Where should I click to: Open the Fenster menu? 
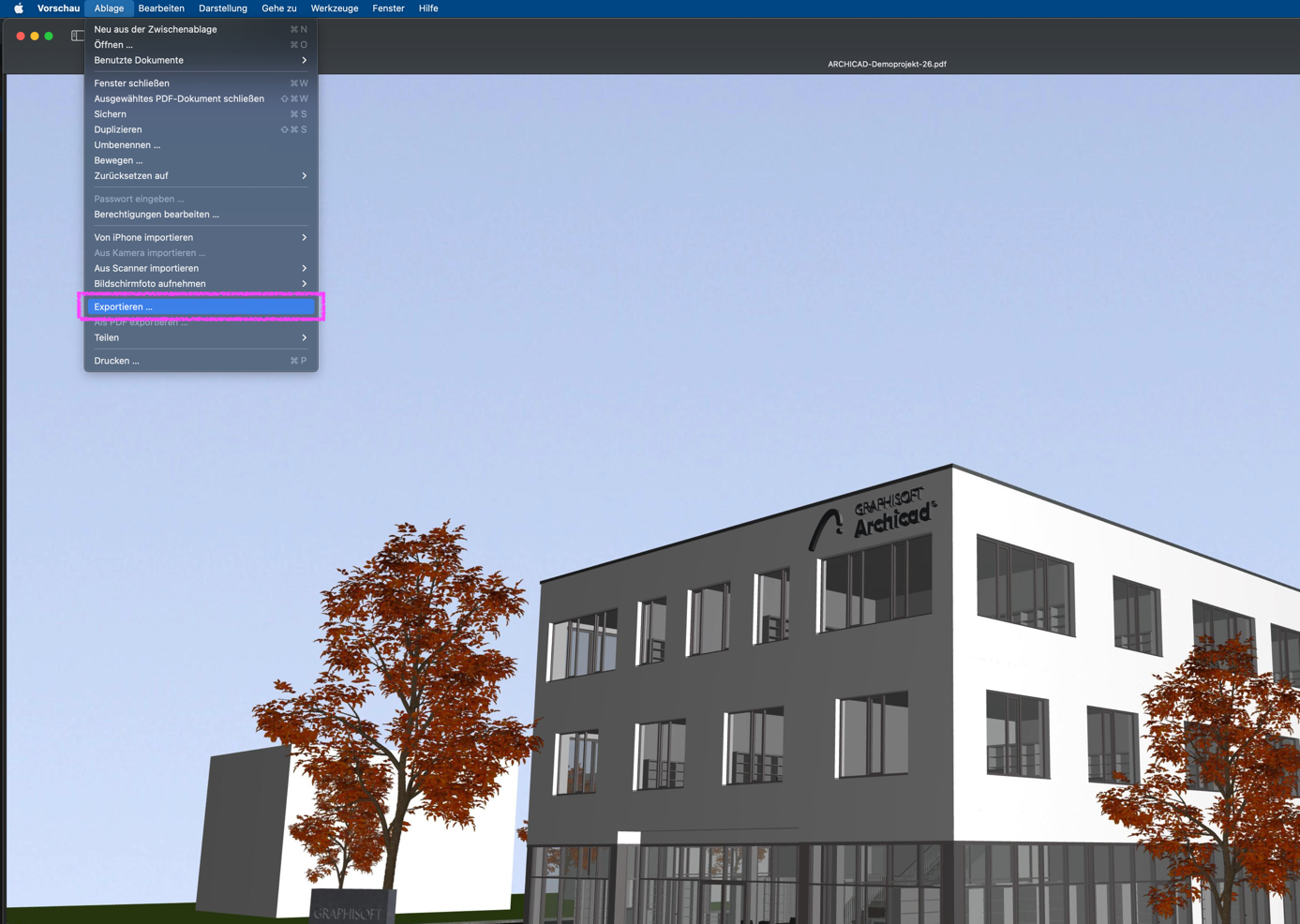pyautogui.click(x=388, y=8)
